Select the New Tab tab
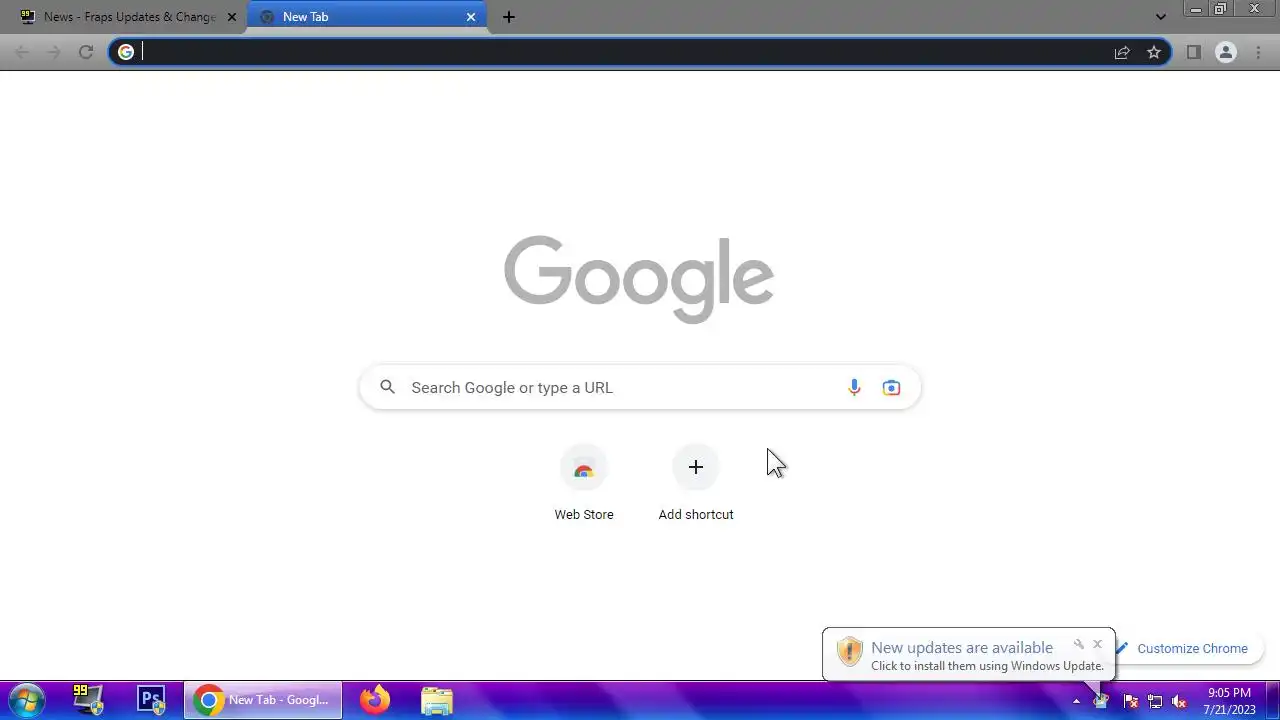 (366, 17)
